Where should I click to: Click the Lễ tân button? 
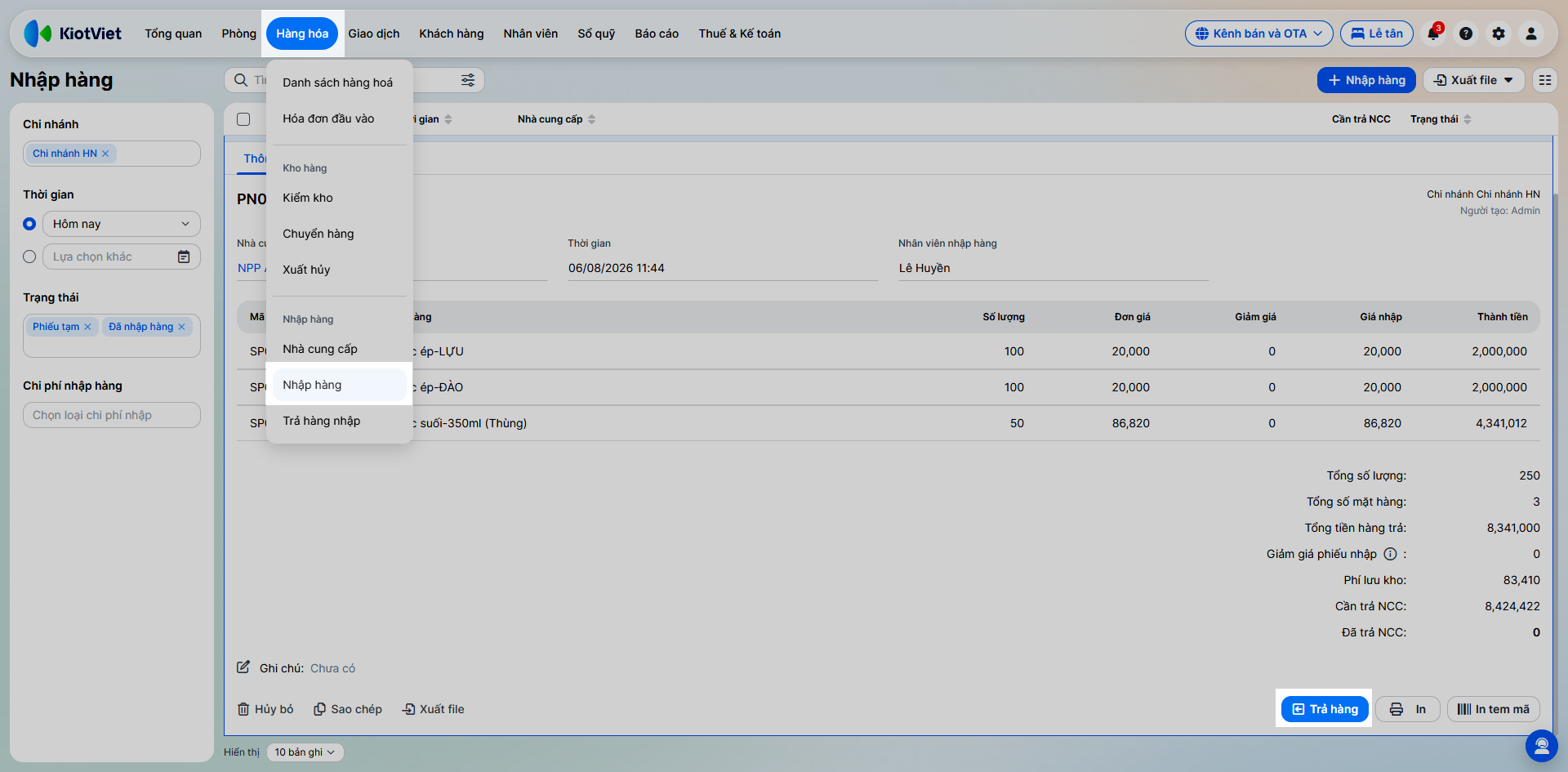1377,33
